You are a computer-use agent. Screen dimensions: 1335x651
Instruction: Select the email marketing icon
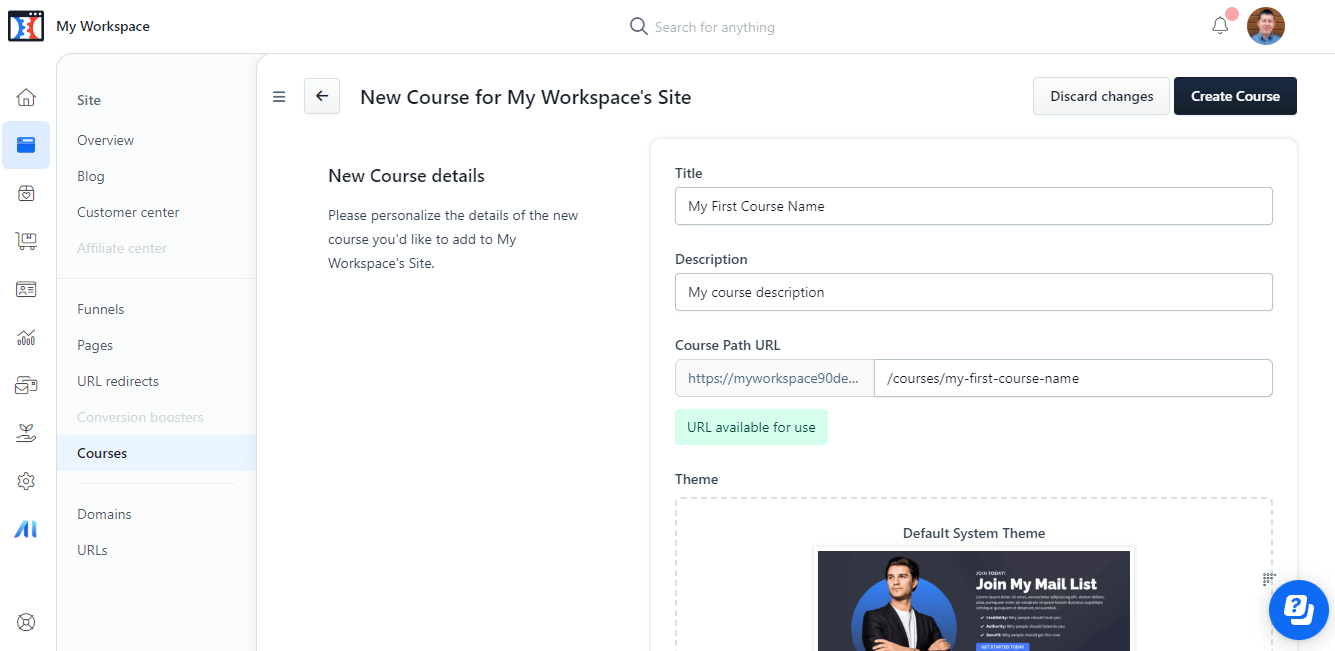[x=26, y=385]
